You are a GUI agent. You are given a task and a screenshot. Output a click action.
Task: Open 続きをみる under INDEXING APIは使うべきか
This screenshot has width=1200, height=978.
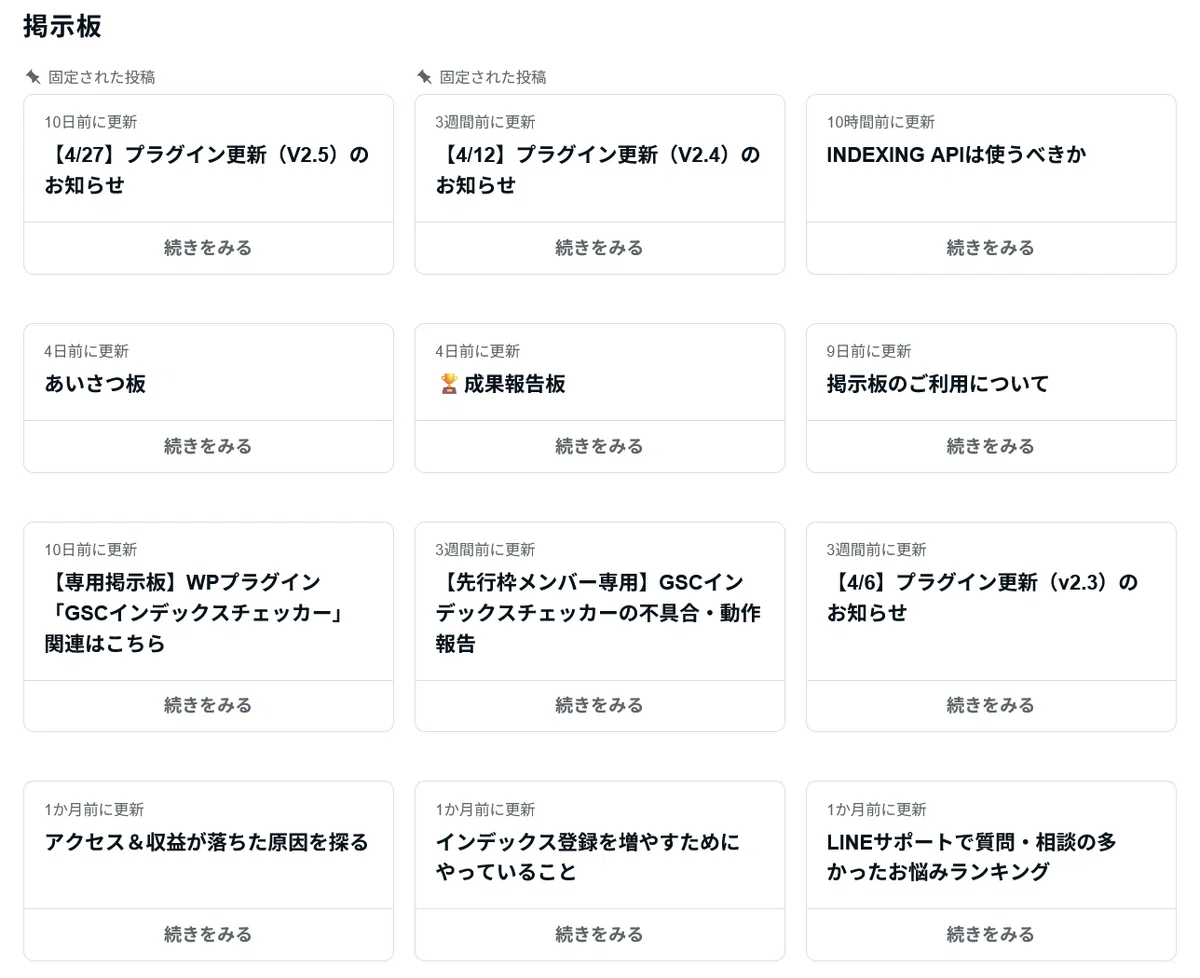(x=991, y=248)
